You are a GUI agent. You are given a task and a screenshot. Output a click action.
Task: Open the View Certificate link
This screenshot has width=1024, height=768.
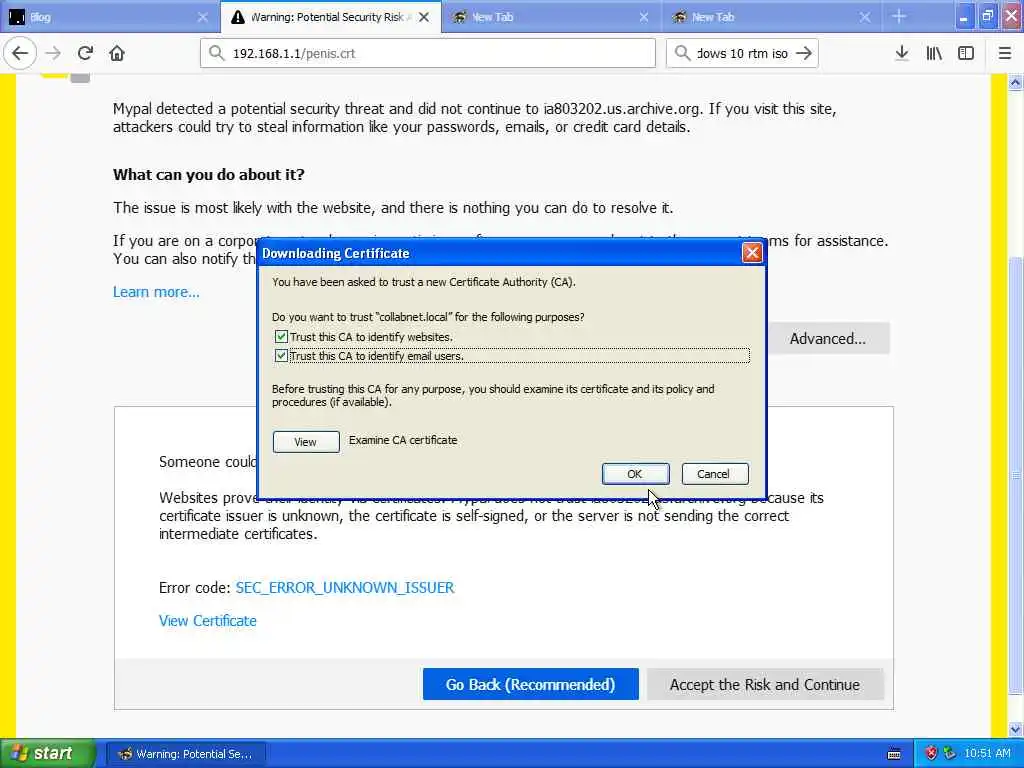(x=208, y=621)
